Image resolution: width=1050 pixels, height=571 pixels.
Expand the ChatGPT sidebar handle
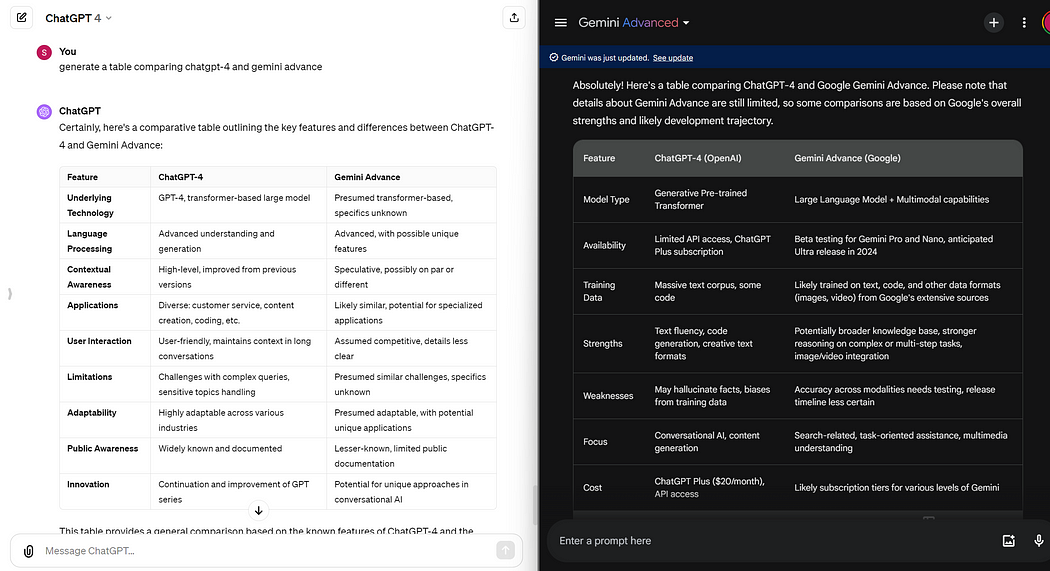coord(9,293)
